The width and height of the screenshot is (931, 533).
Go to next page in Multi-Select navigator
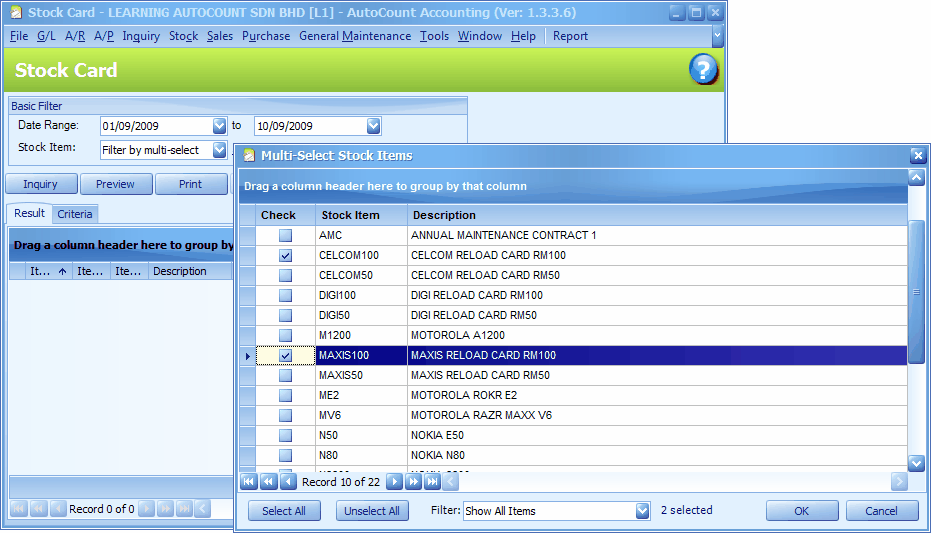(413, 481)
